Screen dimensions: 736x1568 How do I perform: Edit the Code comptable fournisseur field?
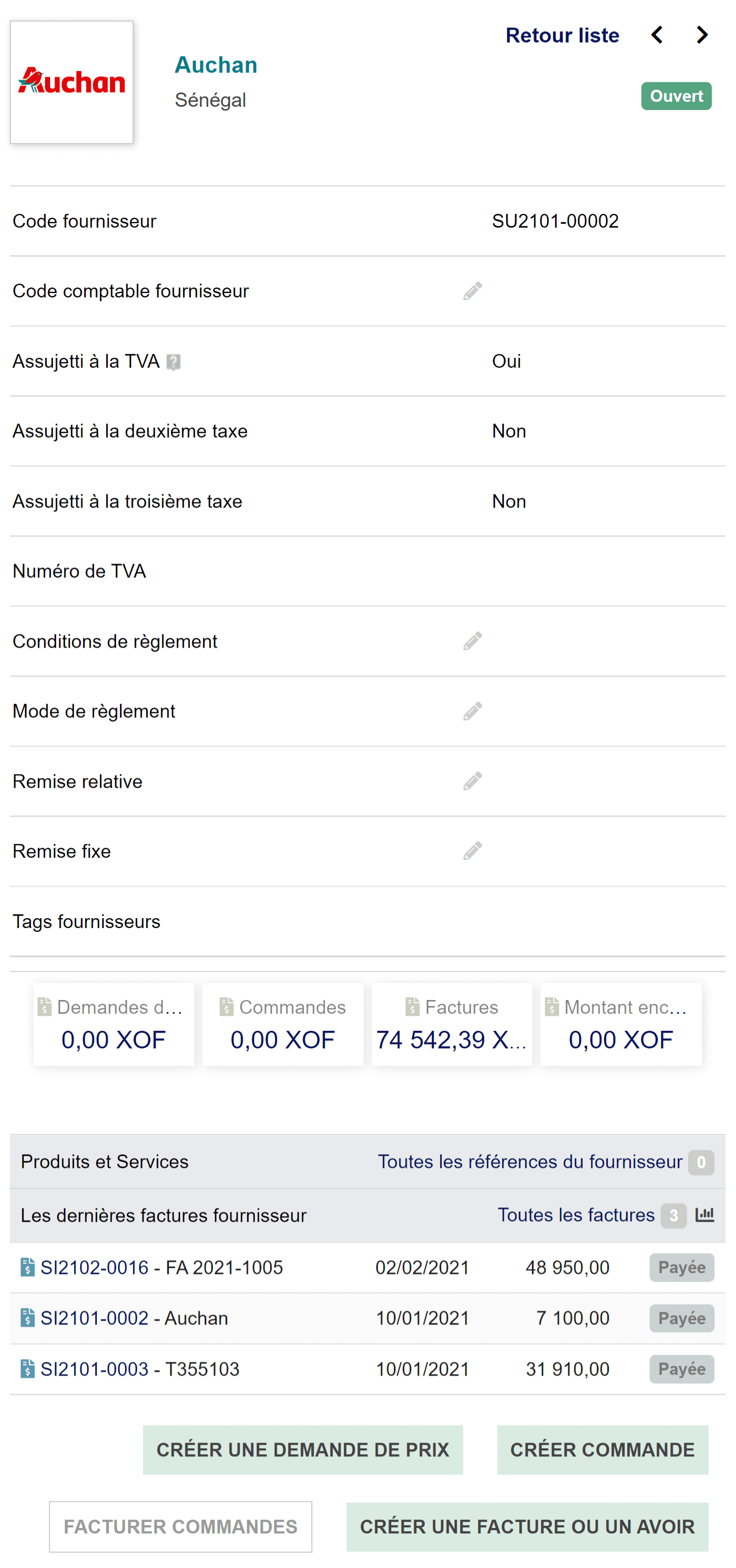point(473,291)
